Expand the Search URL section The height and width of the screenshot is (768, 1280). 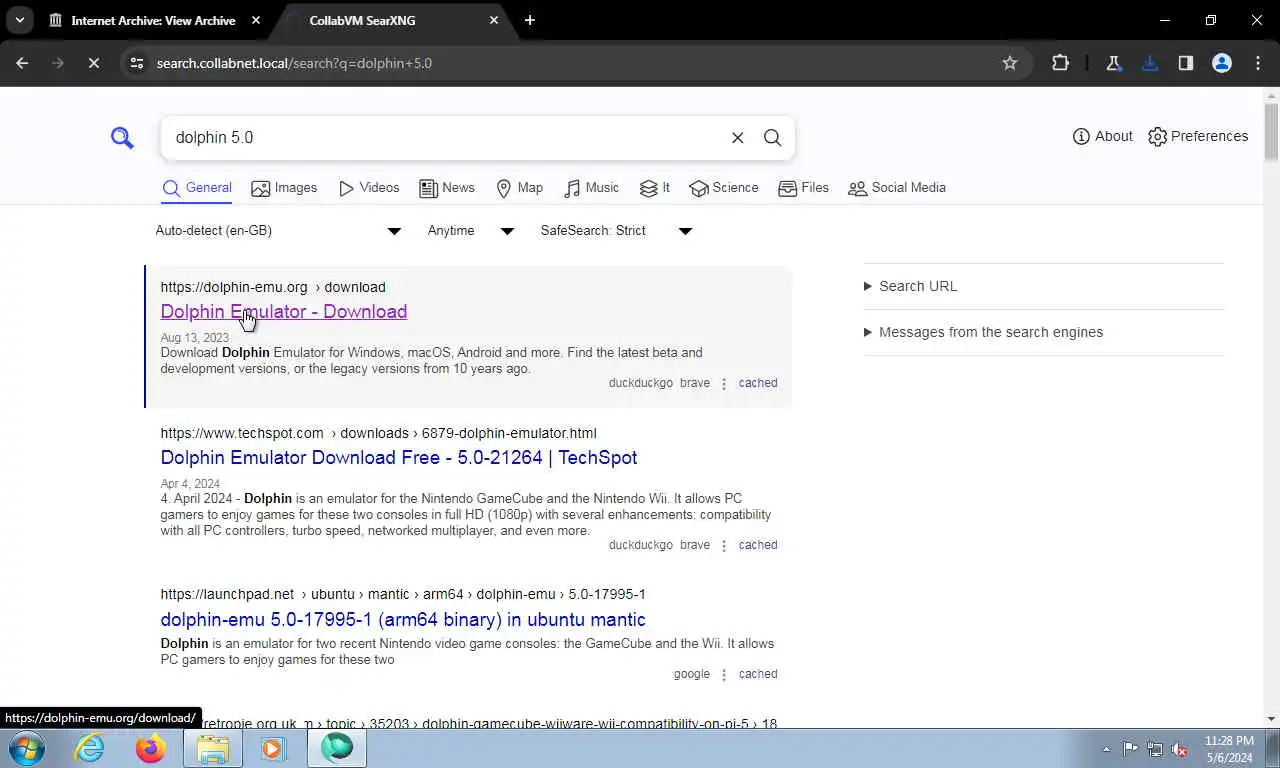(910, 286)
